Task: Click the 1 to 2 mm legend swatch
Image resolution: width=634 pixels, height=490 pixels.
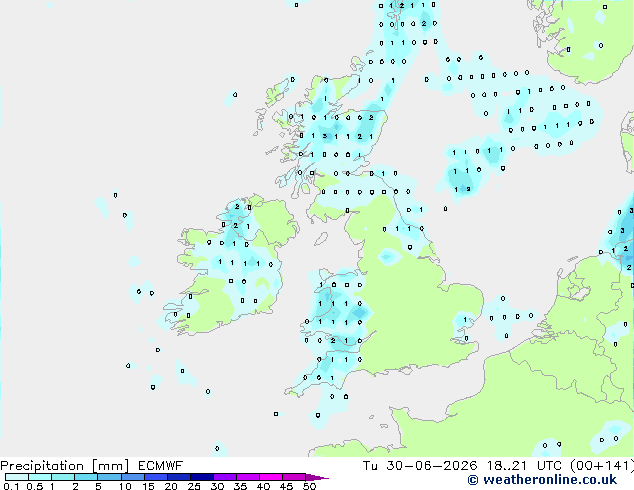Action: (x=63, y=477)
